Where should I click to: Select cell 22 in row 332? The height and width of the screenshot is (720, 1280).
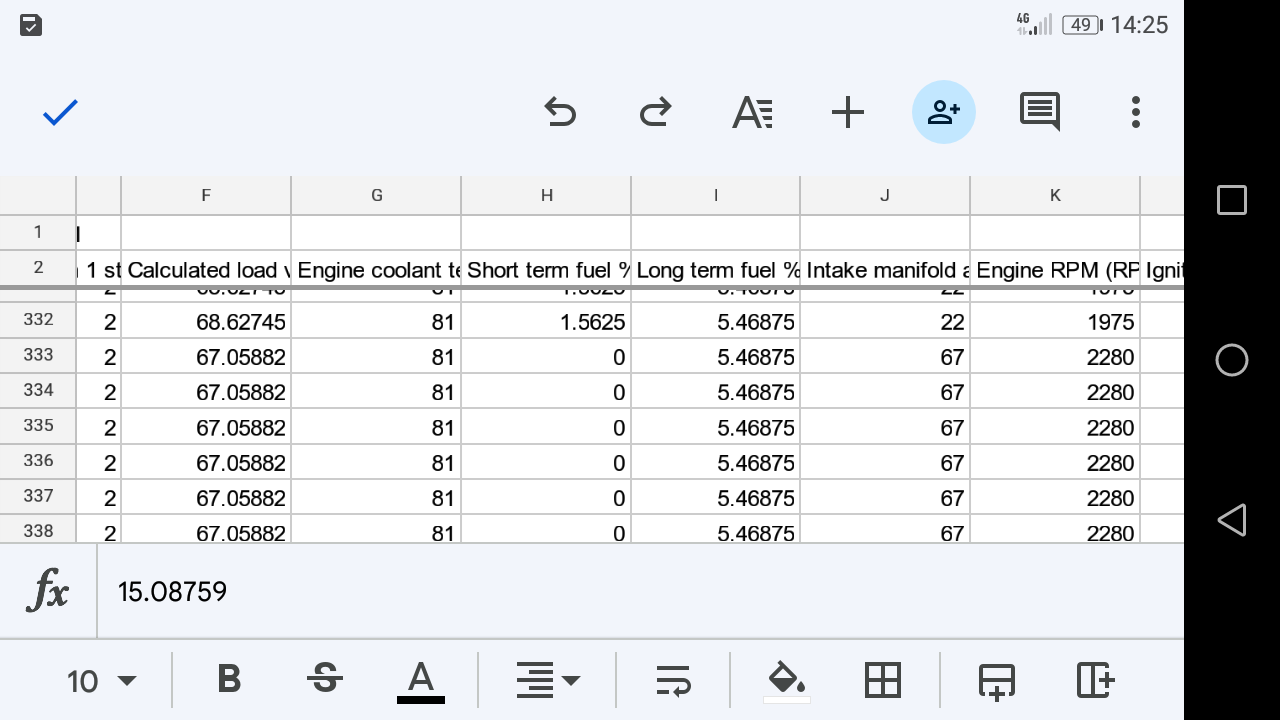tap(885, 321)
